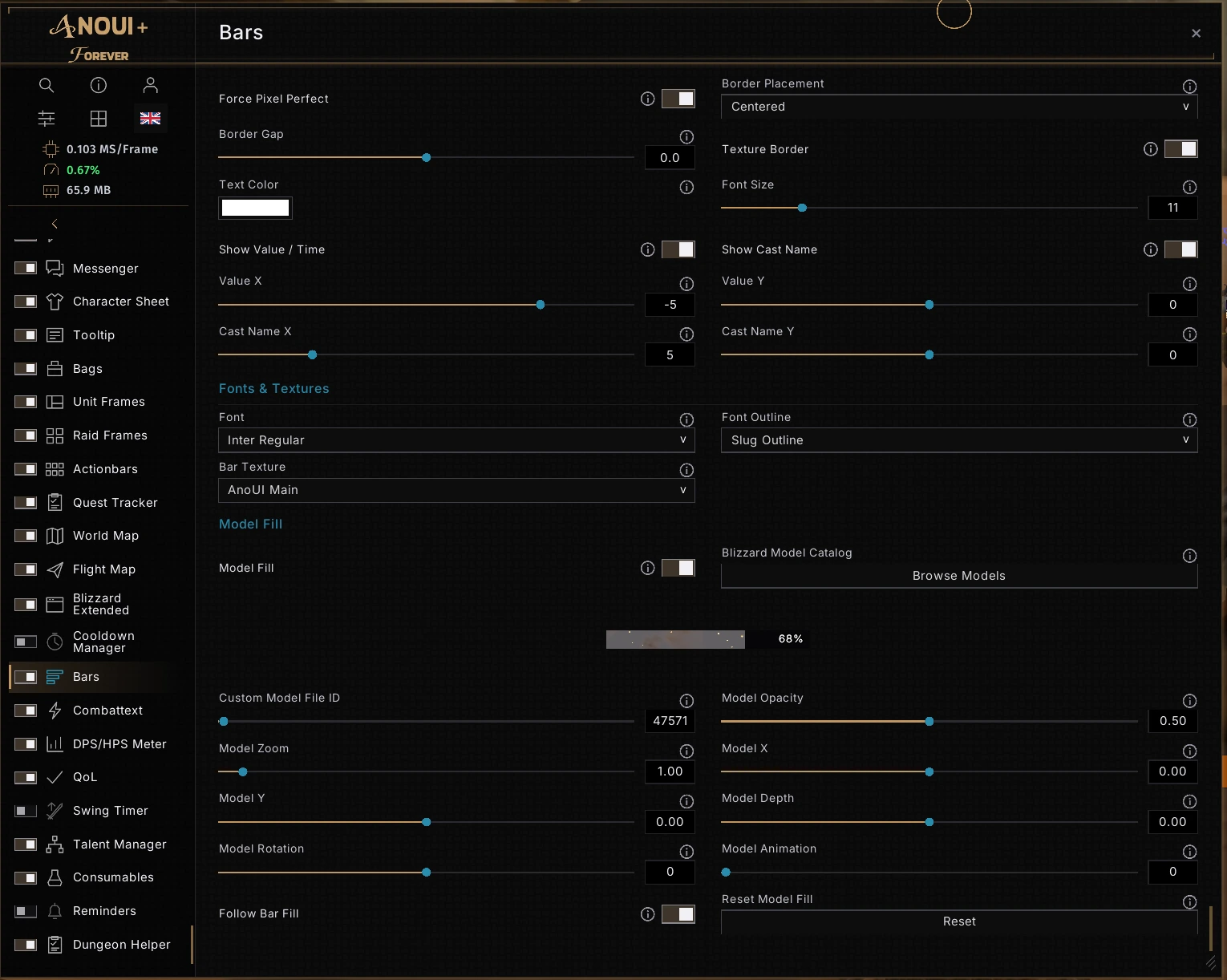Click the Model Opacity slider handle

click(x=929, y=722)
